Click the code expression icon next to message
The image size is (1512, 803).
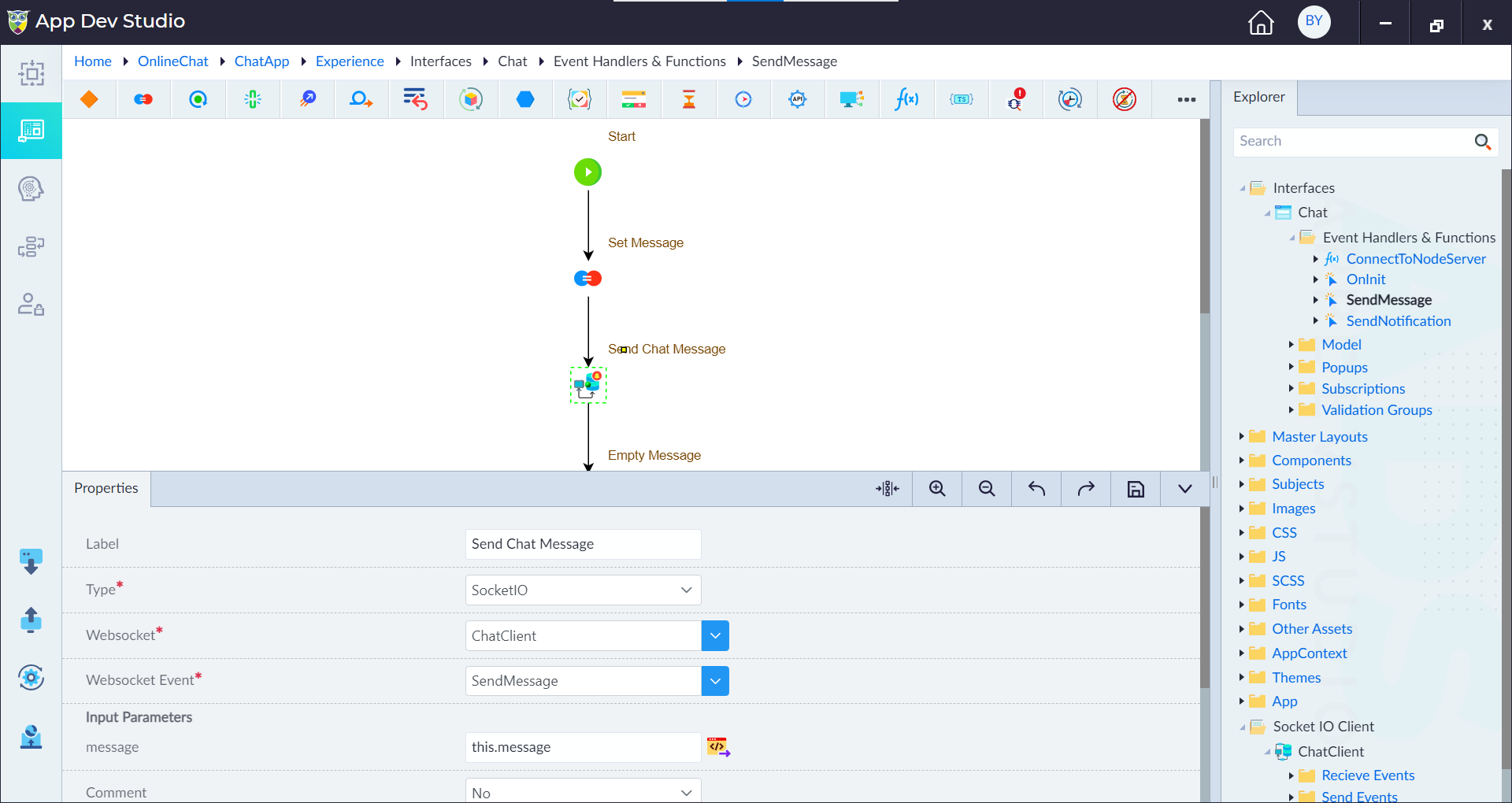point(718,747)
